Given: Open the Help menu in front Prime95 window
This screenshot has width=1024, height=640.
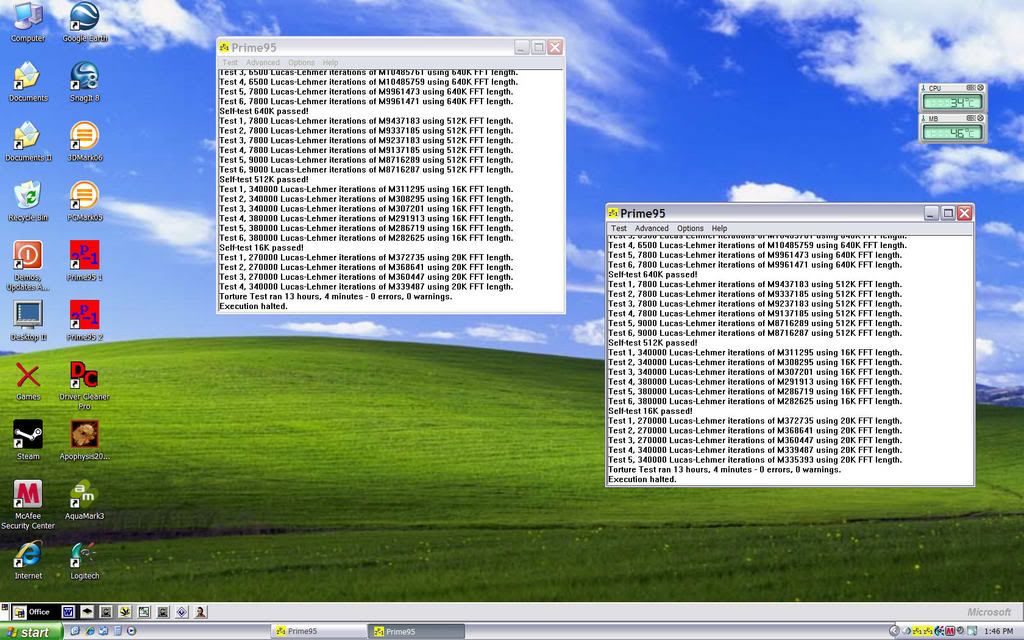Looking at the screenshot, I should (719, 229).
